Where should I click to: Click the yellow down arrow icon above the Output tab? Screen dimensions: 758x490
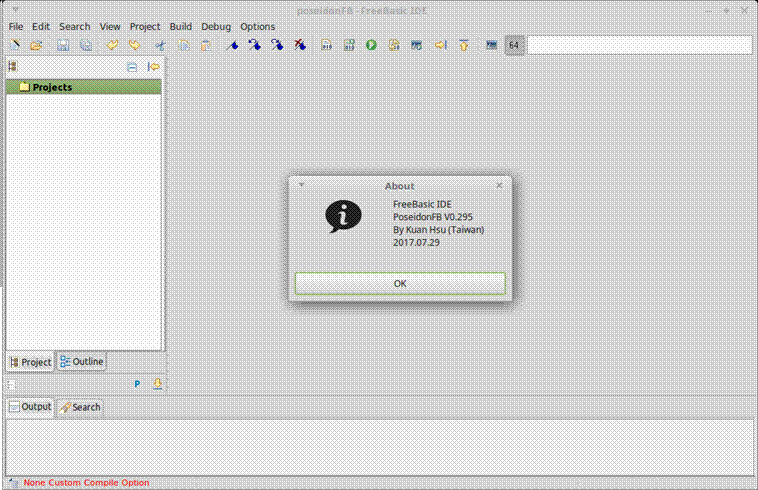[158, 384]
